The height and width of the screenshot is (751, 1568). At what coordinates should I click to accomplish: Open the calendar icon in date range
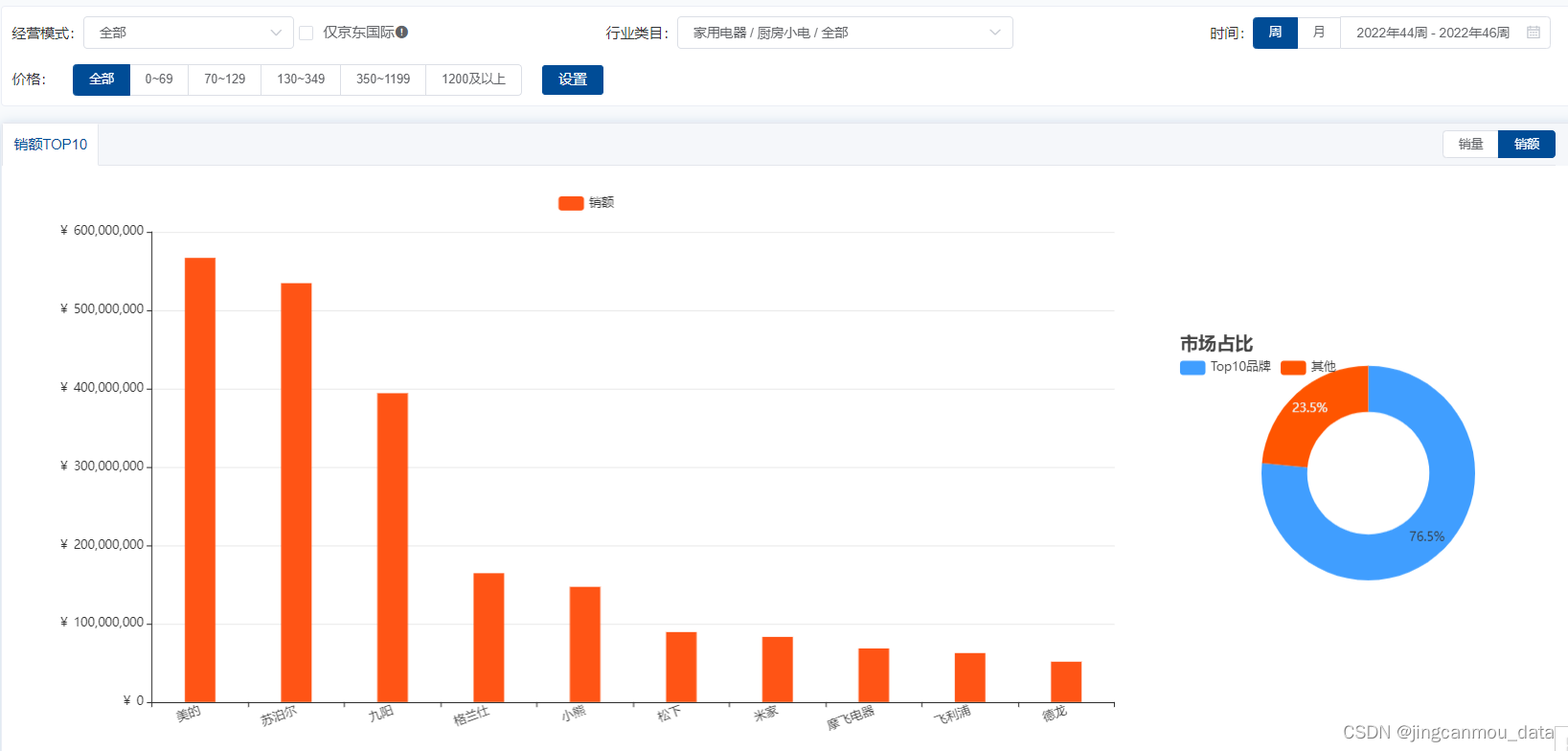click(1534, 33)
